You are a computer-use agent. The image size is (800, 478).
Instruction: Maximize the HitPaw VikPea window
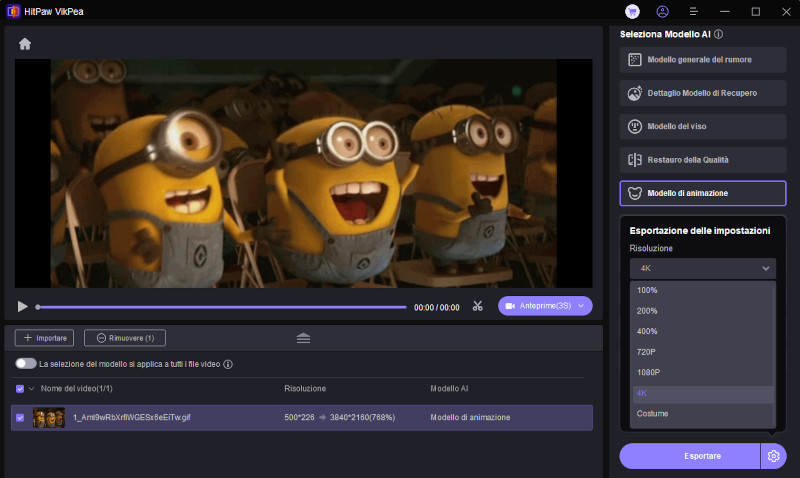point(756,11)
